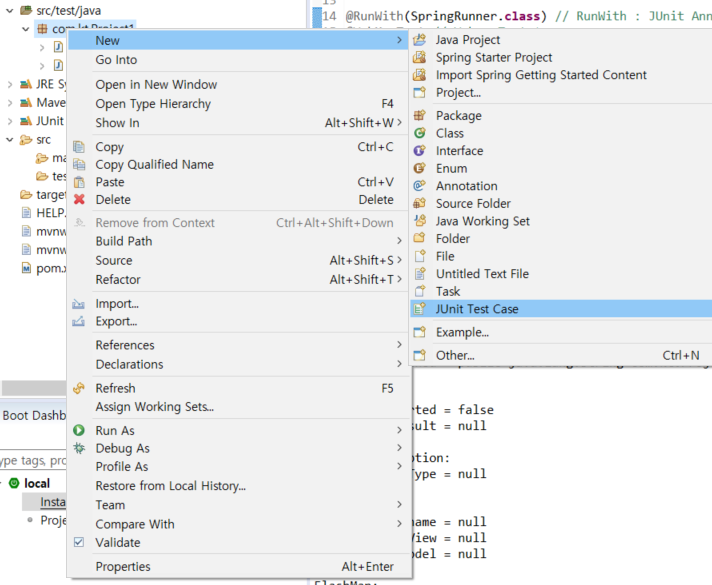The width and height of the screenshot is (712, 585).
Task: Collapse the src folder tree node
Action: coord(10,139)
